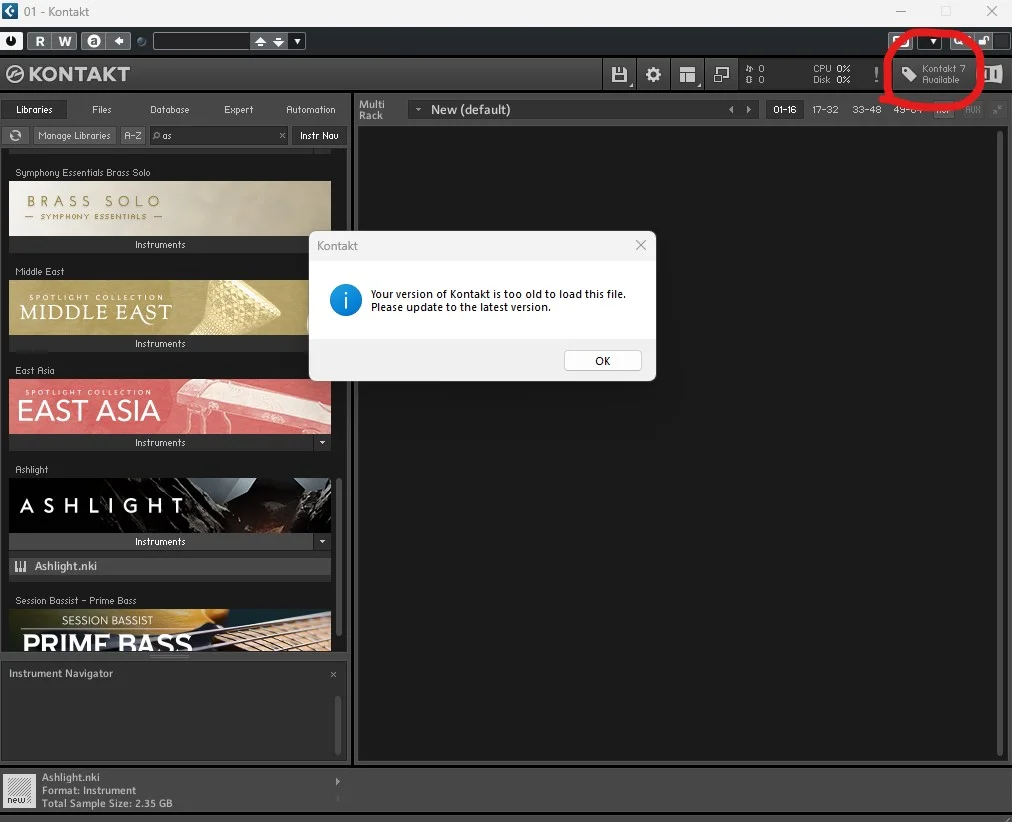Switch to Database tab
Image resolution: width=1012 pixels, height=822 pixels.
(x=170, y=110)
